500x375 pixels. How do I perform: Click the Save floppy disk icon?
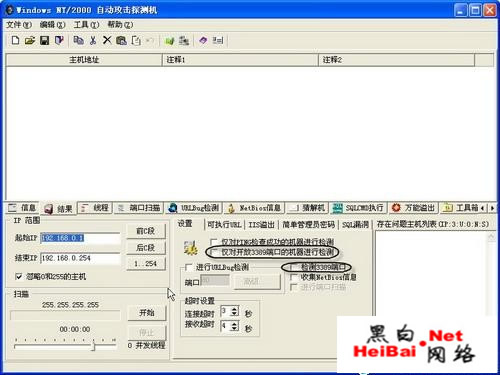(44, 40)
